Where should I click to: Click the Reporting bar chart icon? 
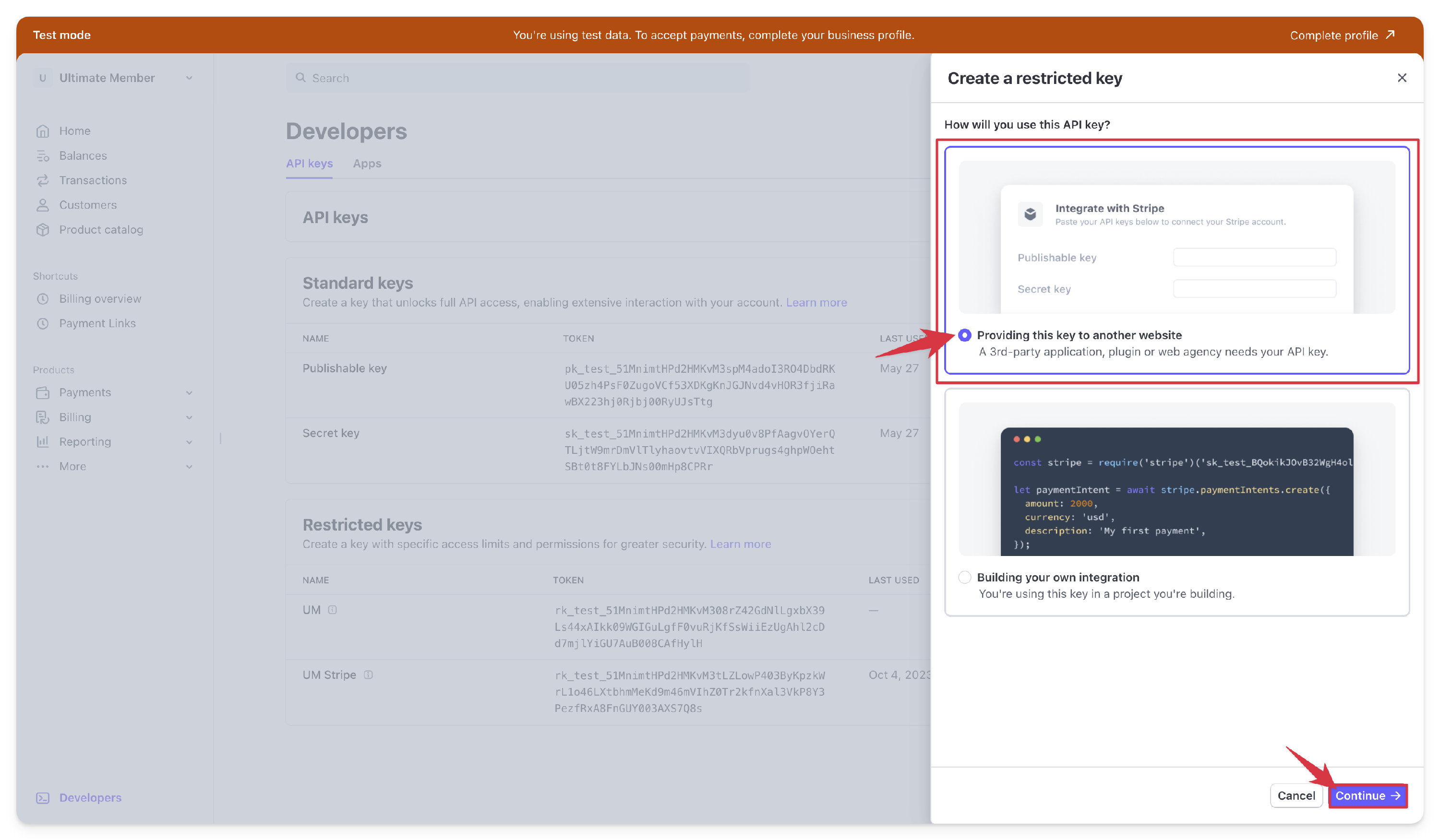click(43, 441)
